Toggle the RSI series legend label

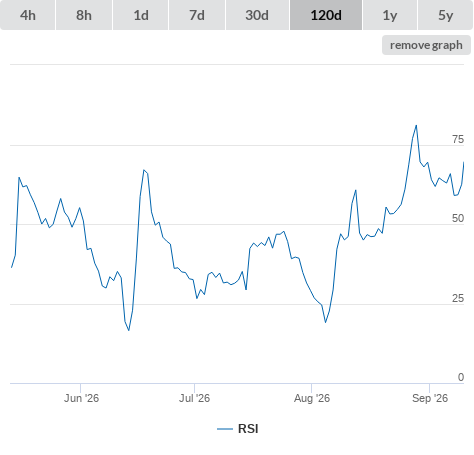[x=248, y=429]
